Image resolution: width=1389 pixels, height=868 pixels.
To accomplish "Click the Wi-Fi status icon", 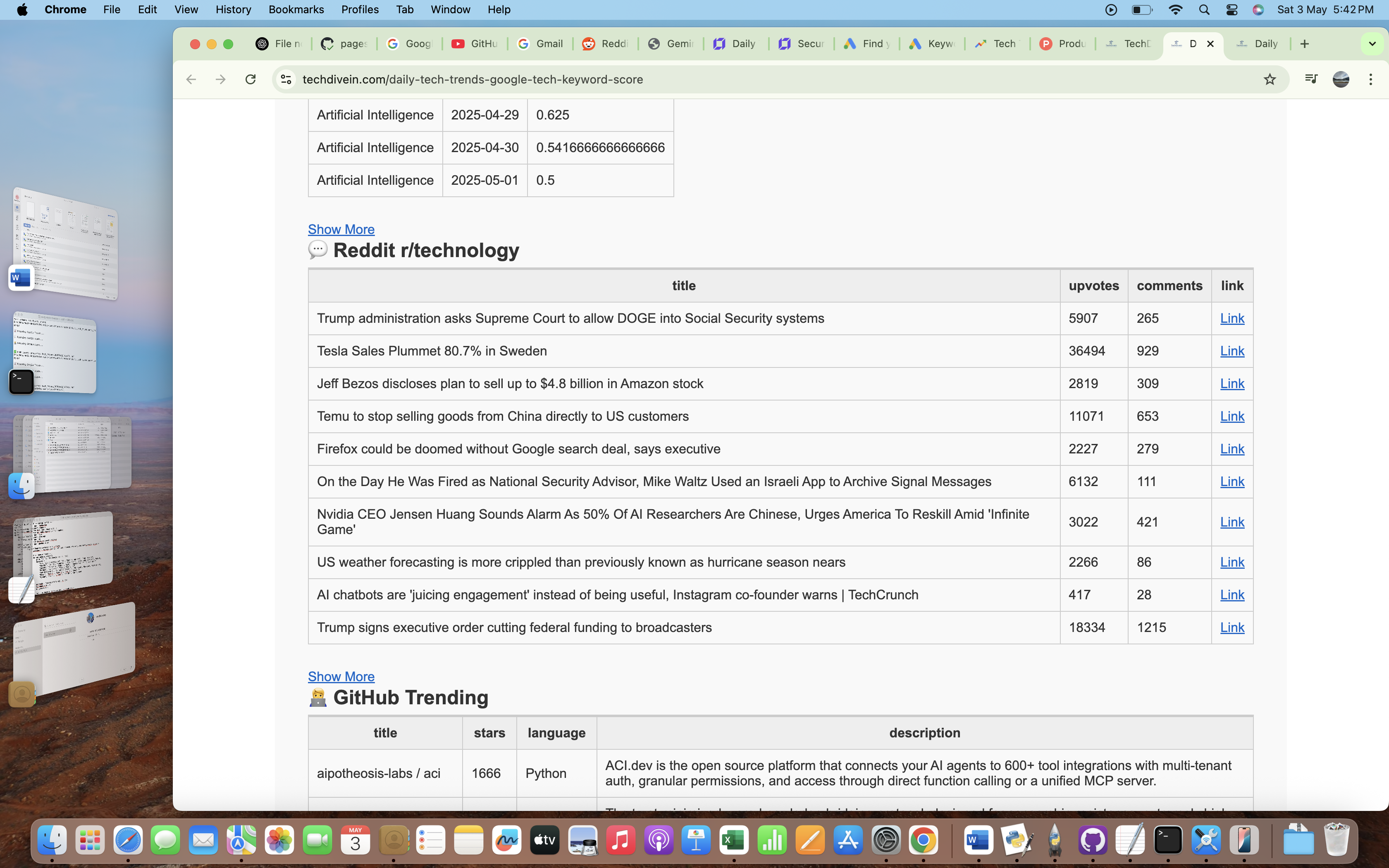I will [x=1175, y=10].
